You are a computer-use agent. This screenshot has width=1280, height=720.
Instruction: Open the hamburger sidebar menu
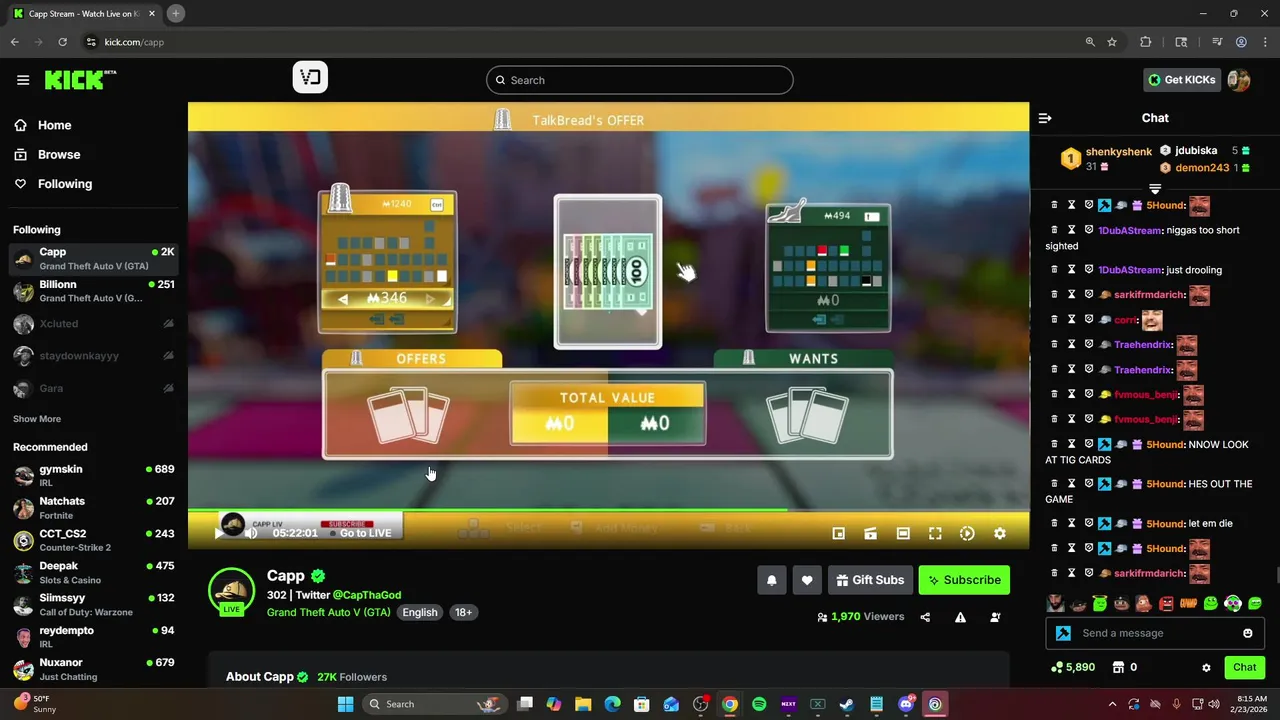point(23,80)
